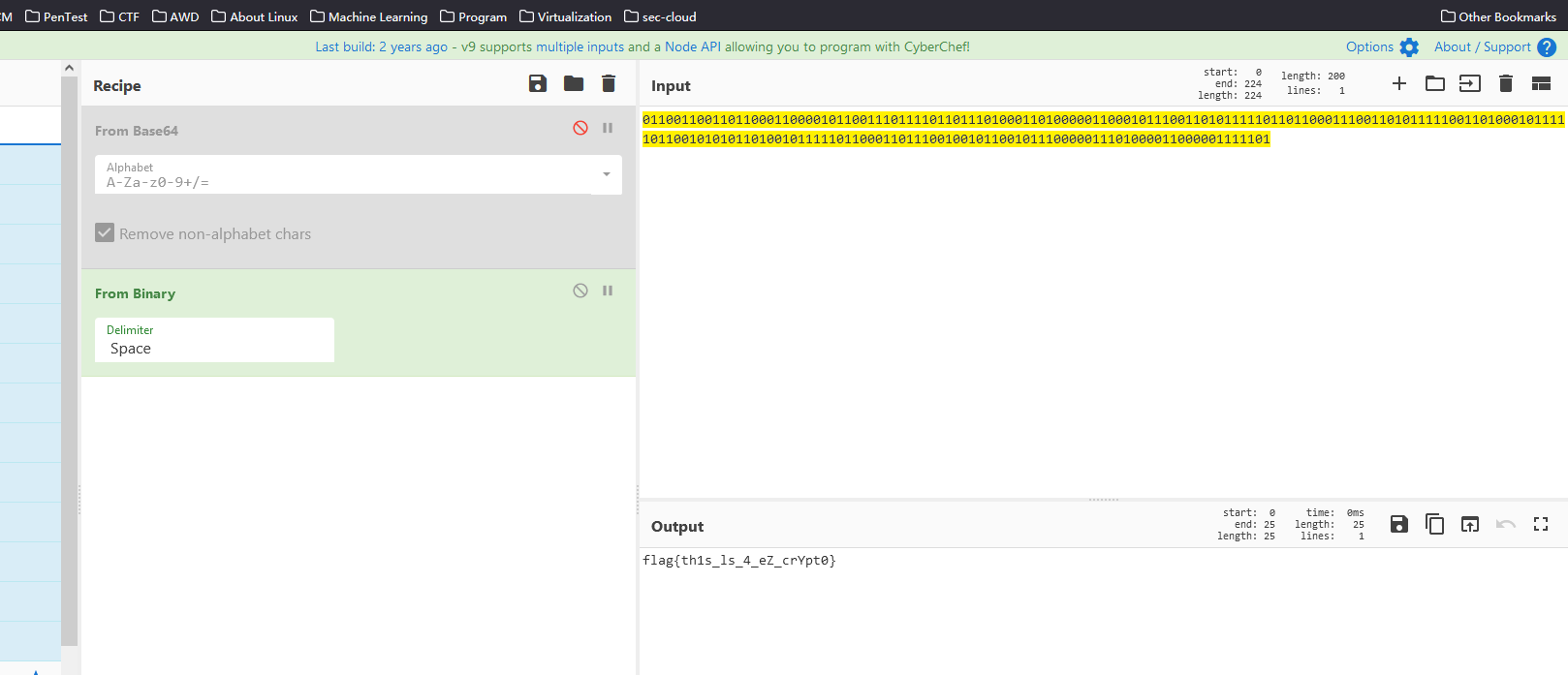Click the Options gear icon
The height and width of the screenshot is (675, 1568).
pos(1409,47)
